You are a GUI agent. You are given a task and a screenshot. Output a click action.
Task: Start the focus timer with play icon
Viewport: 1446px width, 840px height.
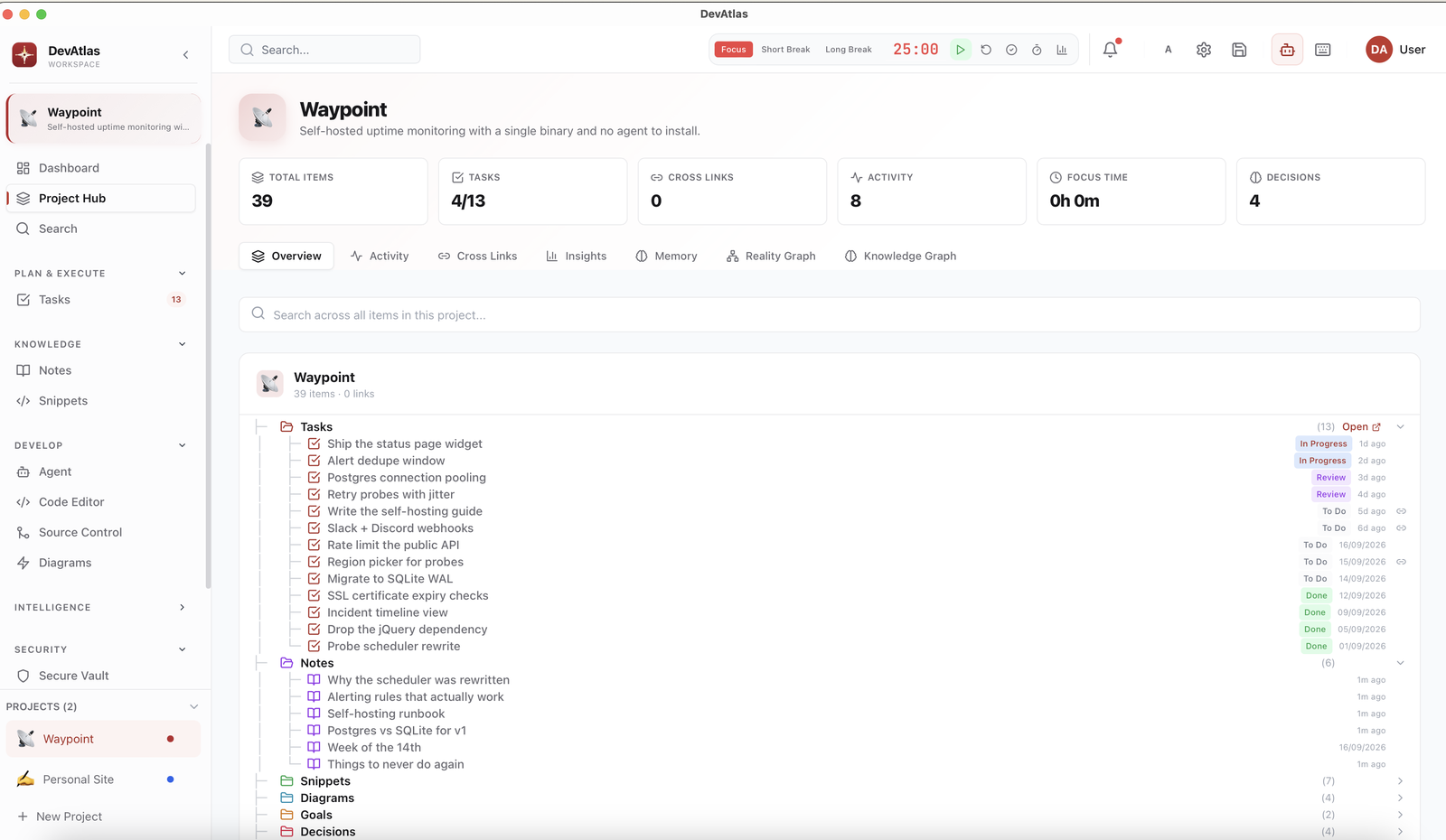961,50
